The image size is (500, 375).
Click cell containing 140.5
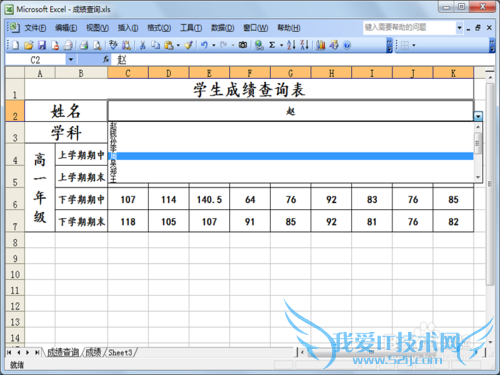[x=209, y=199]
